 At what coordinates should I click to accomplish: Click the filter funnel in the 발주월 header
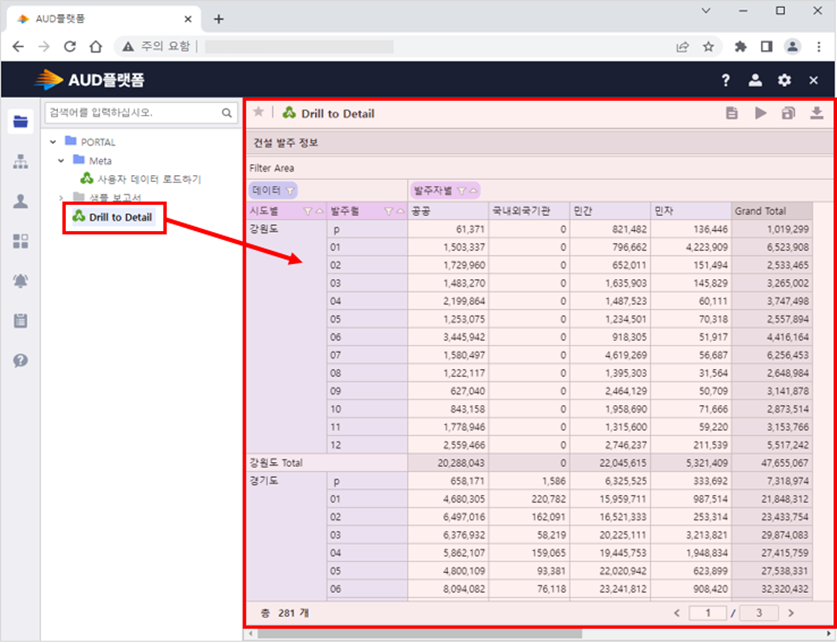click(389, 211)
